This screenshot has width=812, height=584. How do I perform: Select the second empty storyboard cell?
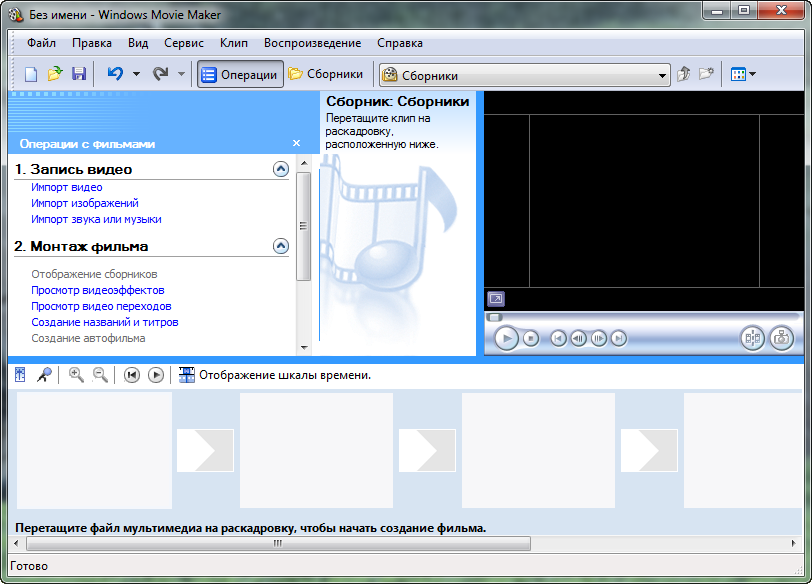[x=316, y=450]
